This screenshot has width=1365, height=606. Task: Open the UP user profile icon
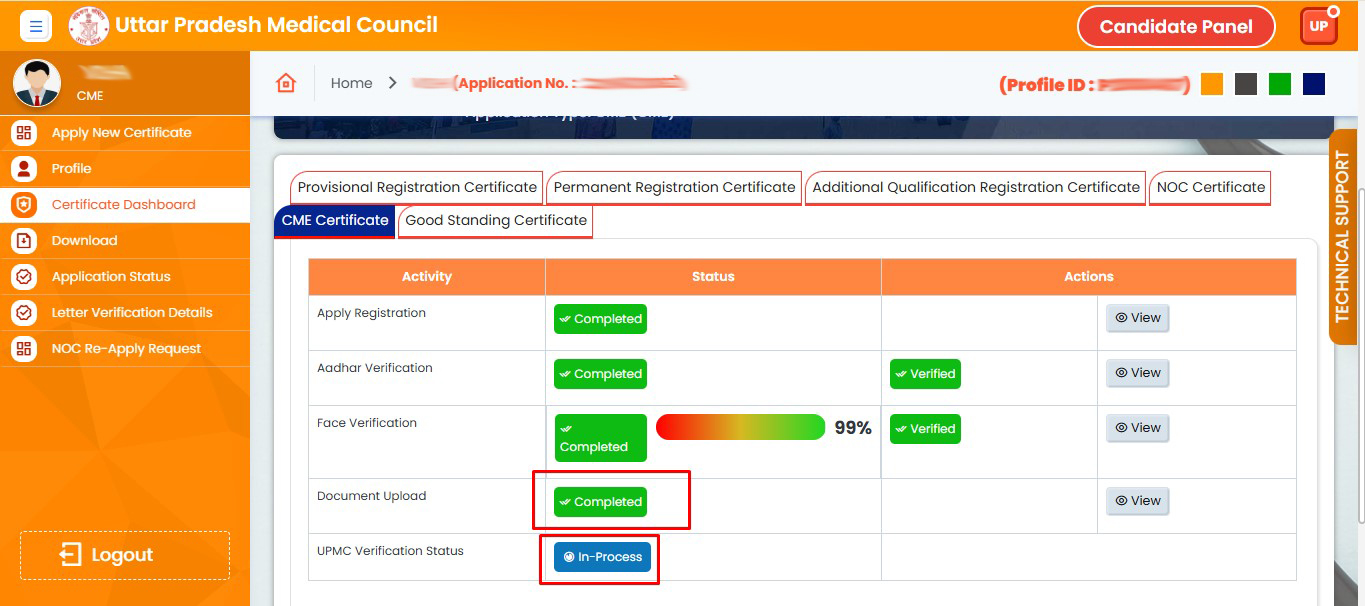[1318, 26]
